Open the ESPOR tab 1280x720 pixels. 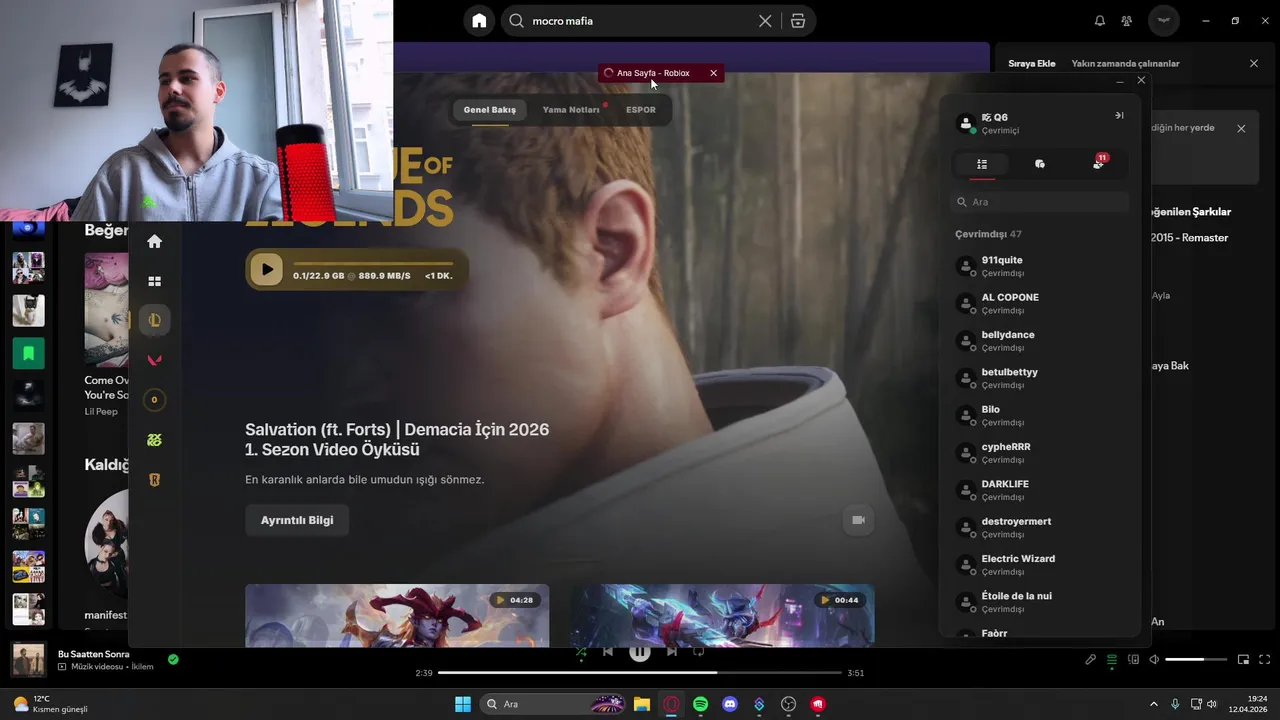pos(641,110)
